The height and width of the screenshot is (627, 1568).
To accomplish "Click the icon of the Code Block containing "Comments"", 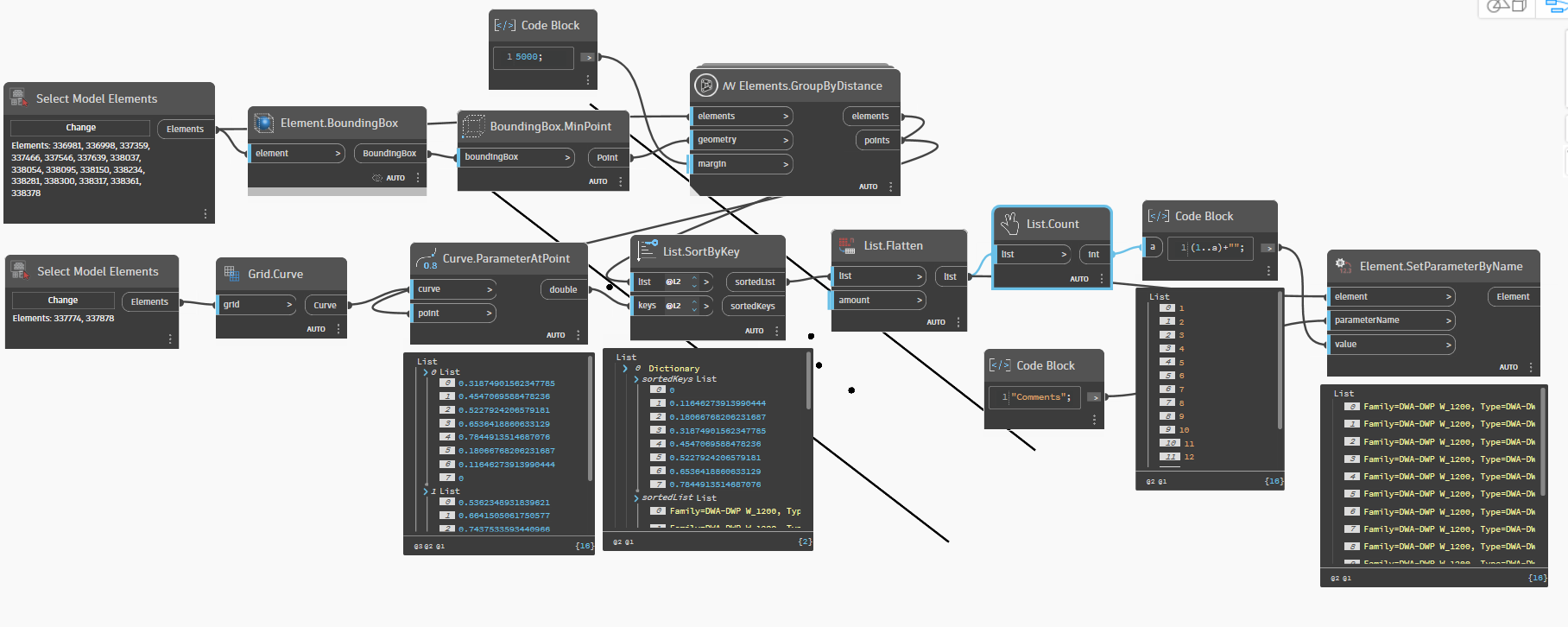I will click(x=1000, y=365).
